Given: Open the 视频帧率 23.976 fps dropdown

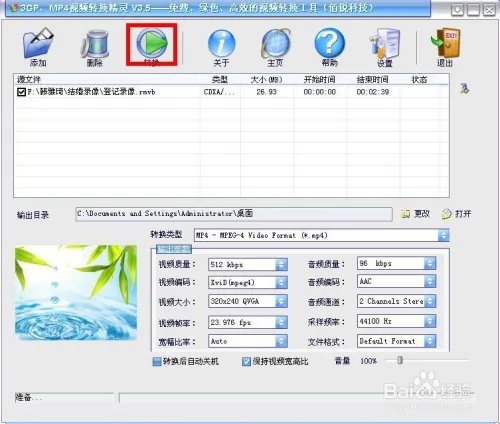Looking at the screenshot, I should point(281,322).
